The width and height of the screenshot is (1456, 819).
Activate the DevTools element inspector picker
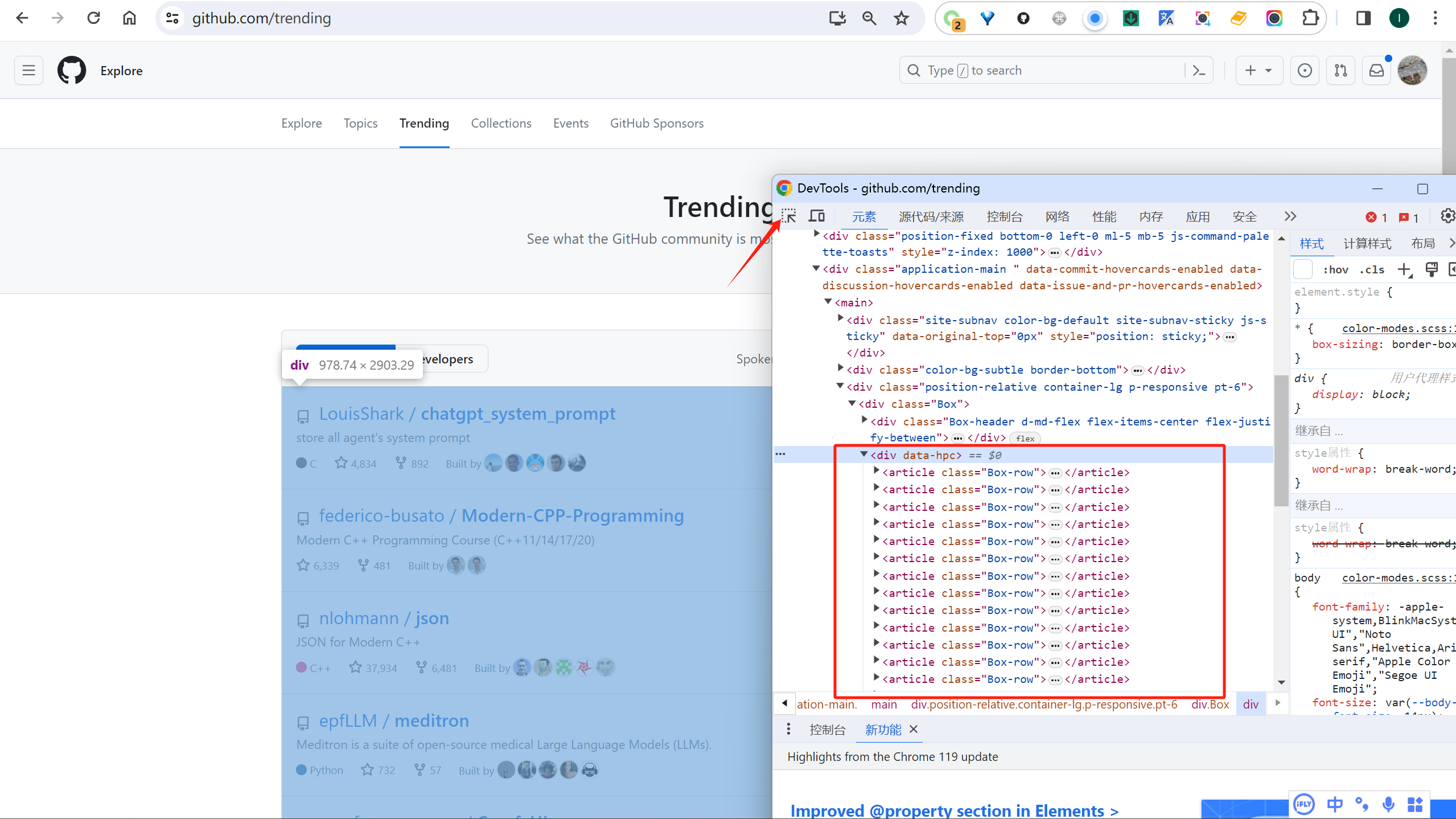pyautogui.click(x=789, y=216)
